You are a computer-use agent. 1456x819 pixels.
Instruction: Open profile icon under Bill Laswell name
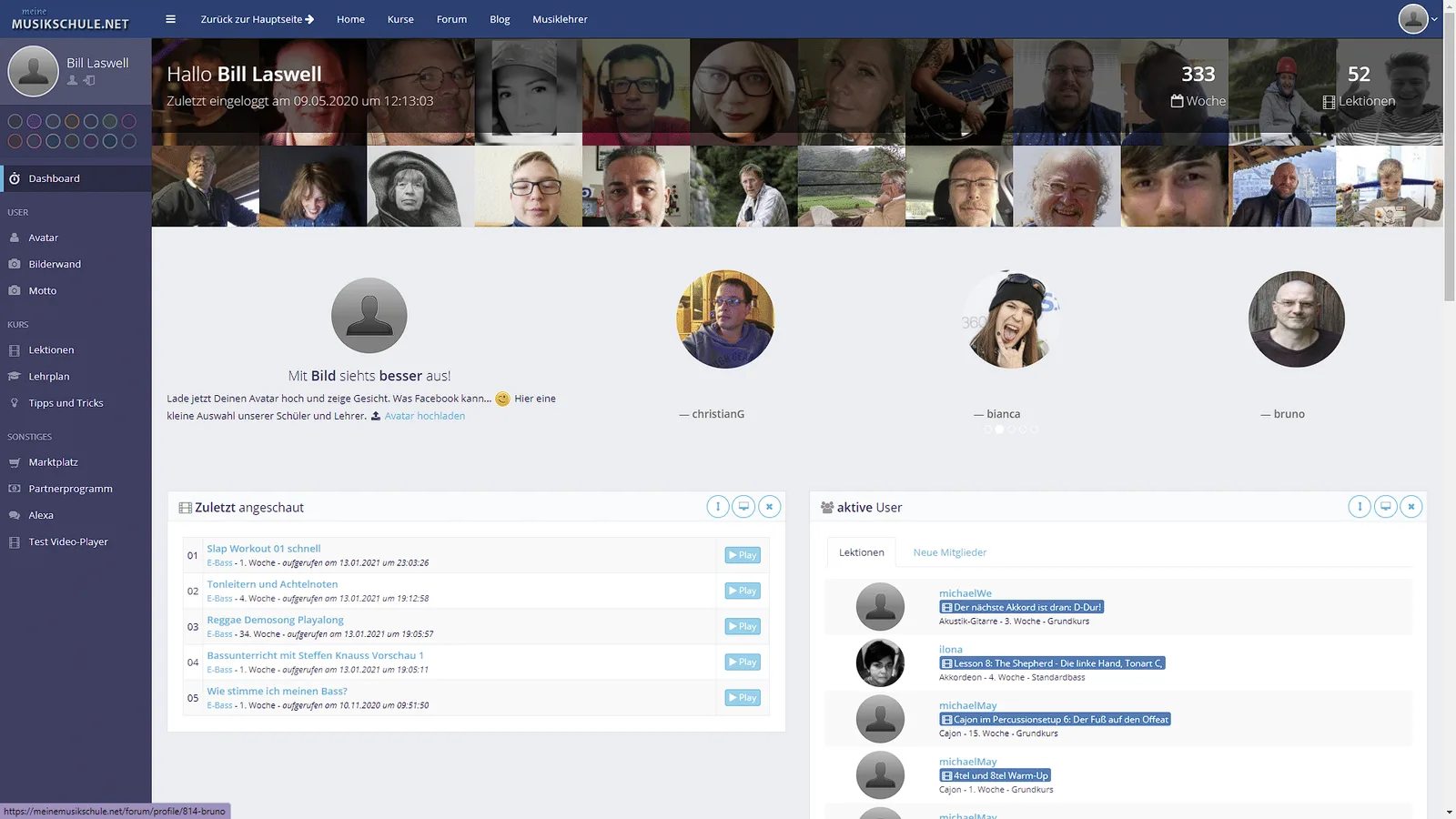click(73, 81)
